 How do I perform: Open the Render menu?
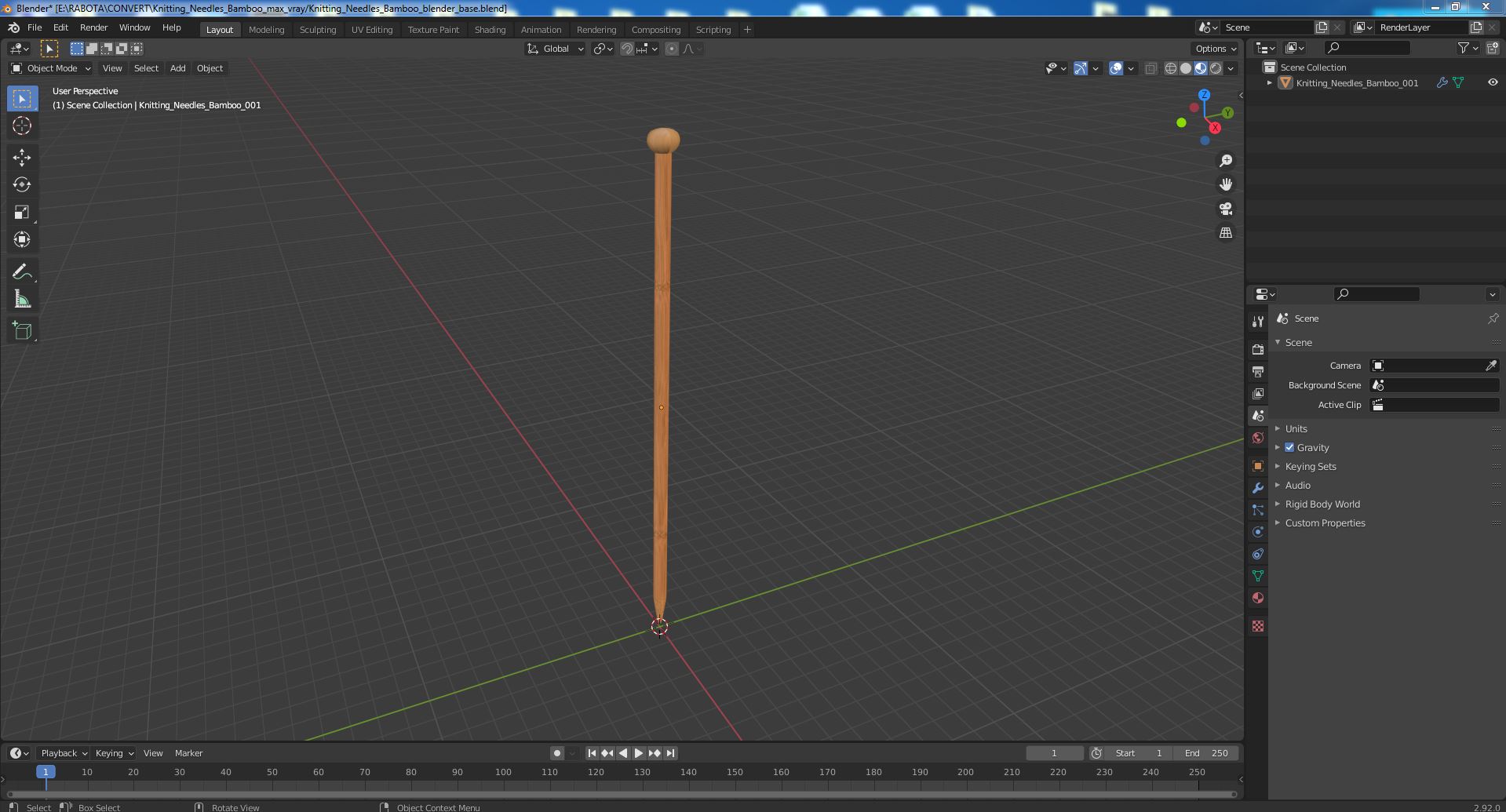click(x=93, y=27)
